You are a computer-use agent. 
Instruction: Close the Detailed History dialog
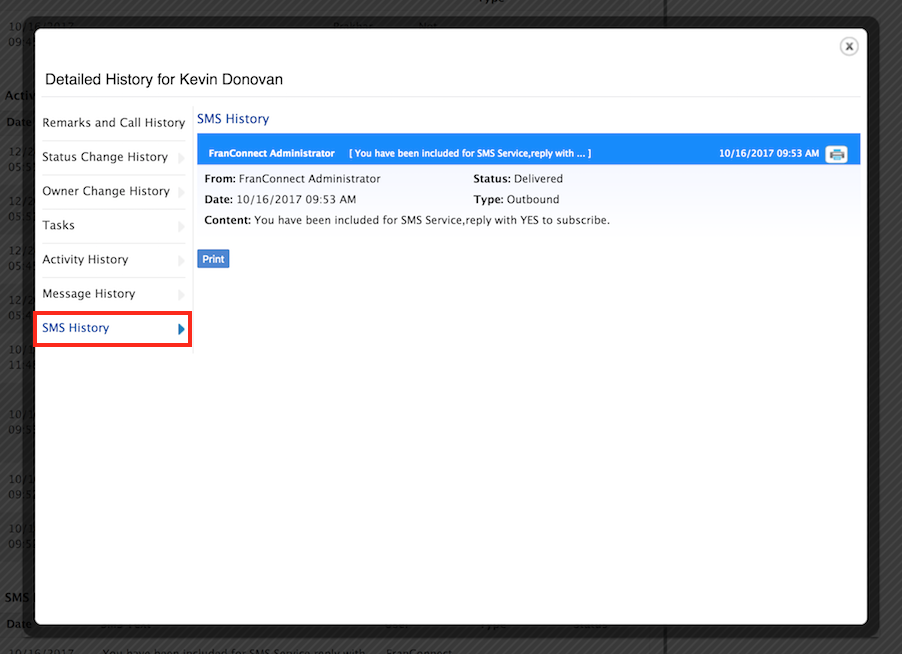[x=849, y=47]
